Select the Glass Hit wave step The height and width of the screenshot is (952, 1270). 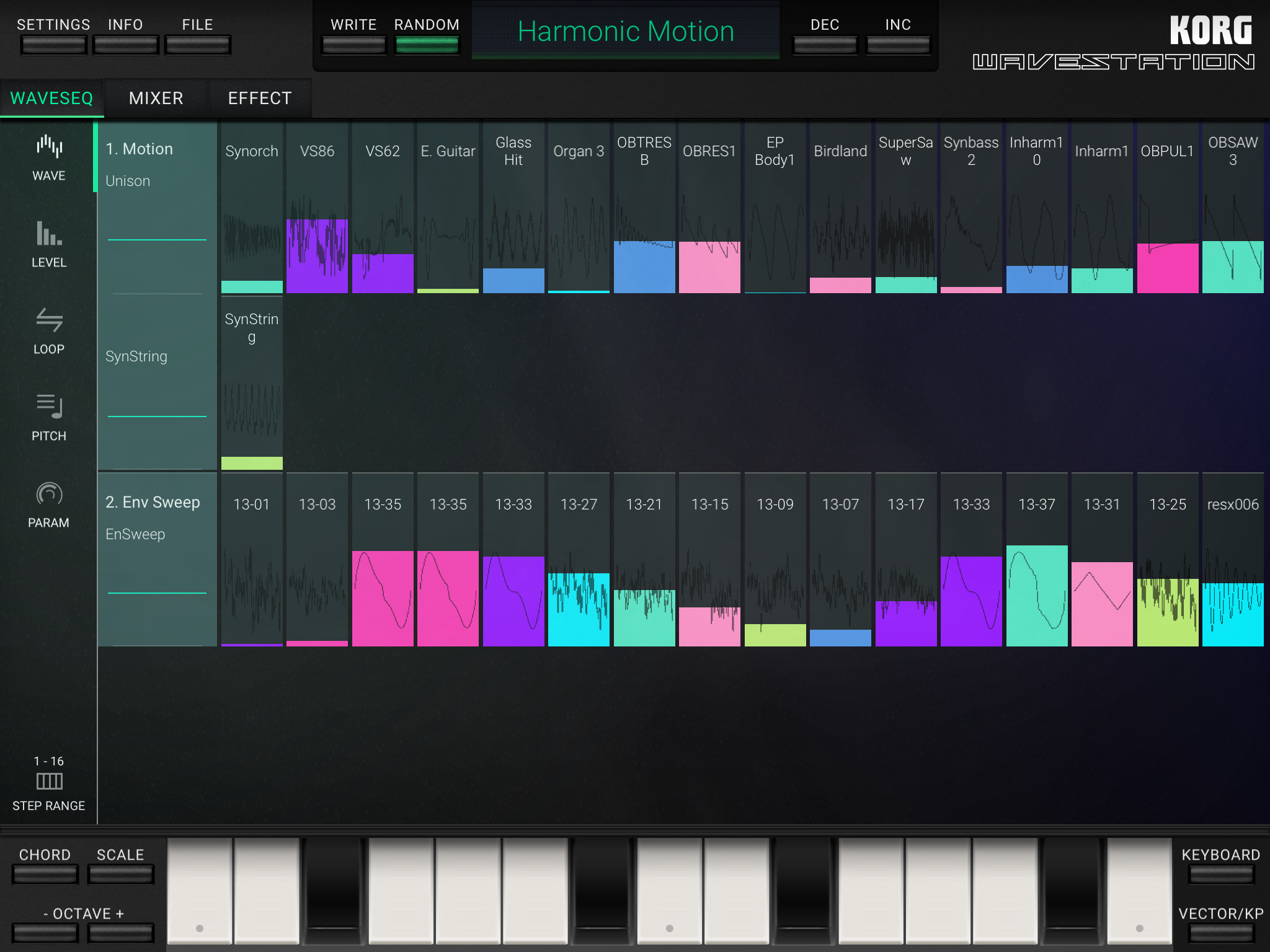point(513,208)
